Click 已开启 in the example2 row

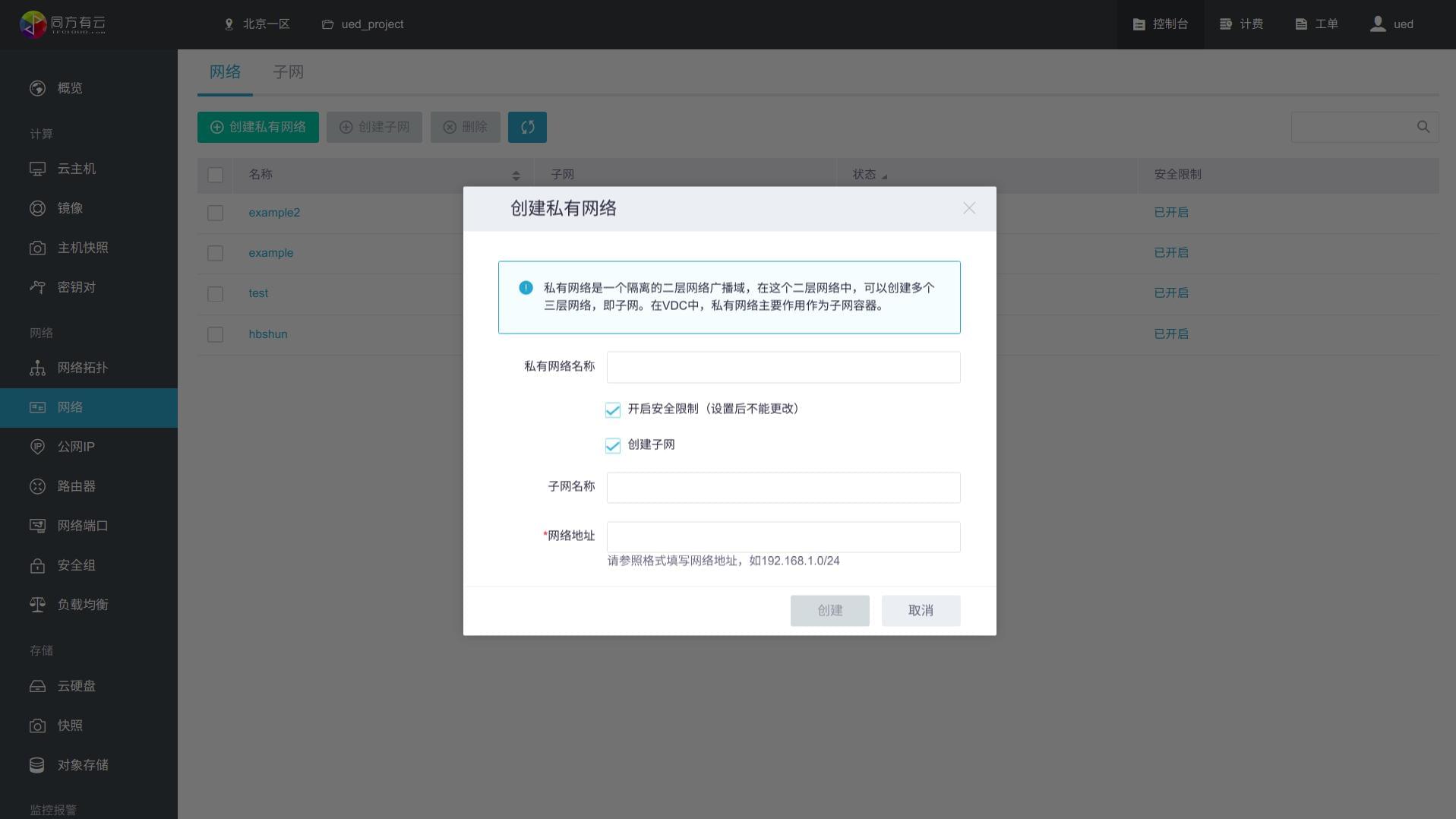pos(1171,213)
